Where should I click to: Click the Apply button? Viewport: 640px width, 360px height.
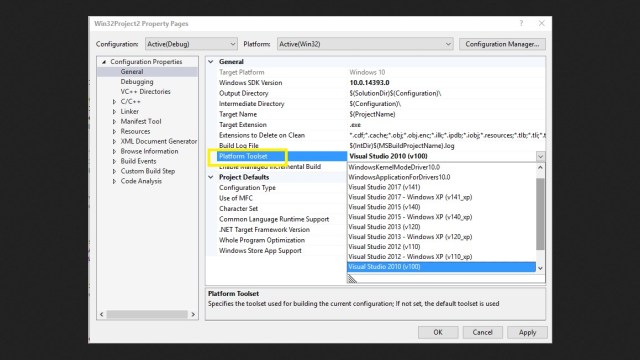coord(527,332)
